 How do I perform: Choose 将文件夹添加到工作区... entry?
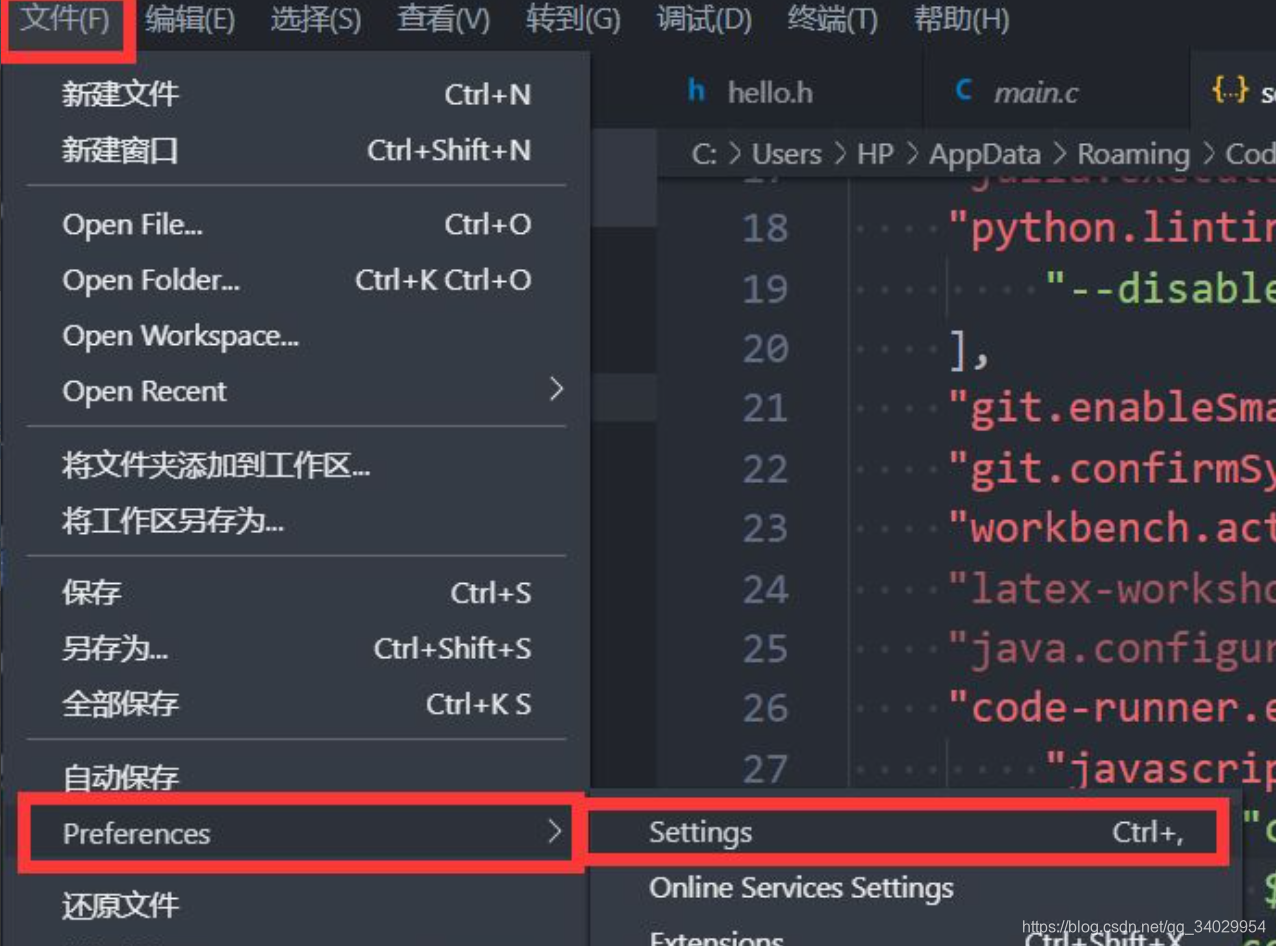[x=296, y=465]
